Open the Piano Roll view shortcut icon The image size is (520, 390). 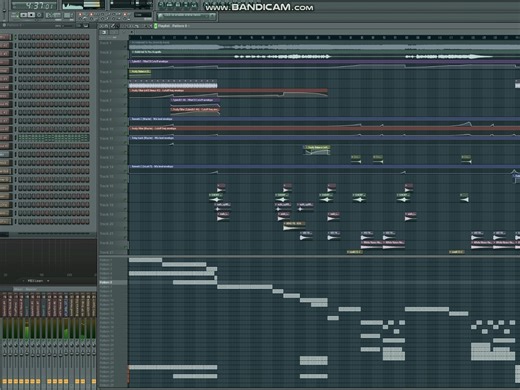point(178,5)
